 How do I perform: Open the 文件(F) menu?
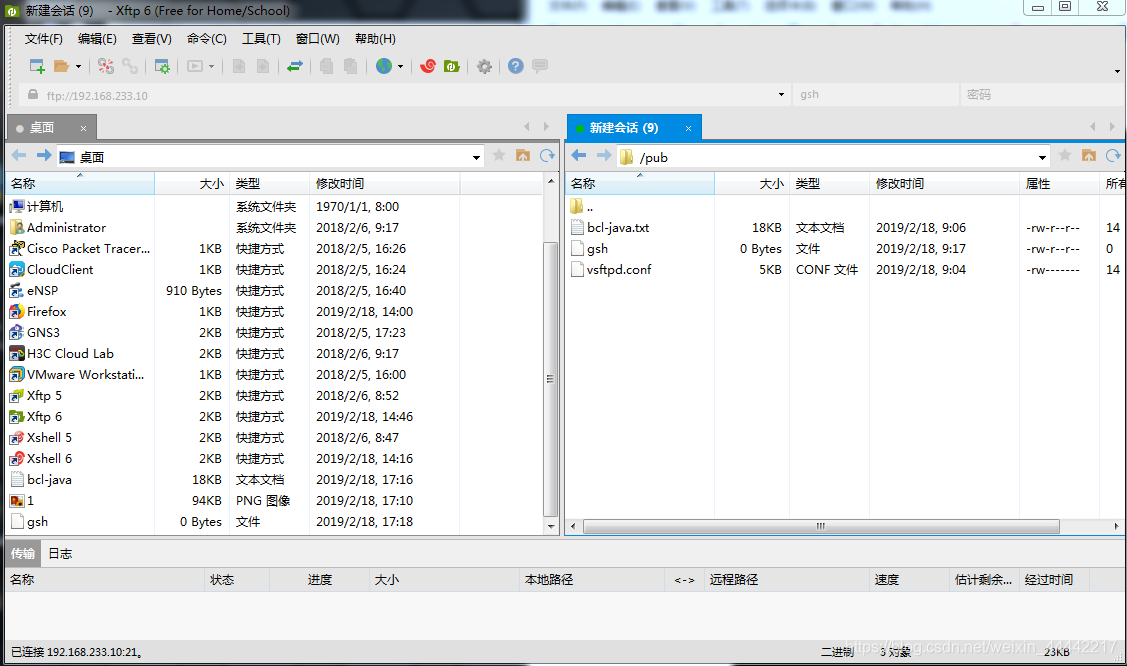(x=43, y=39)
